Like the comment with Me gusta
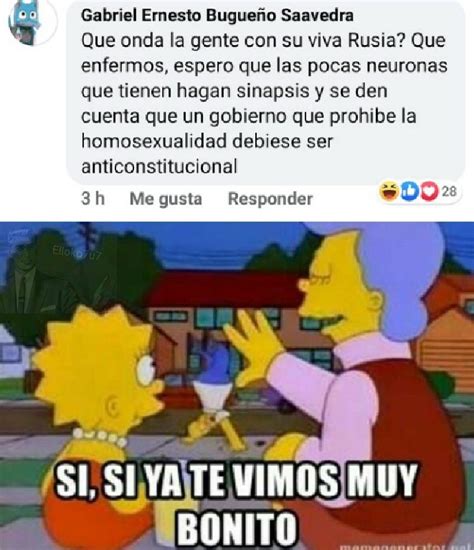 click(166, 199)
